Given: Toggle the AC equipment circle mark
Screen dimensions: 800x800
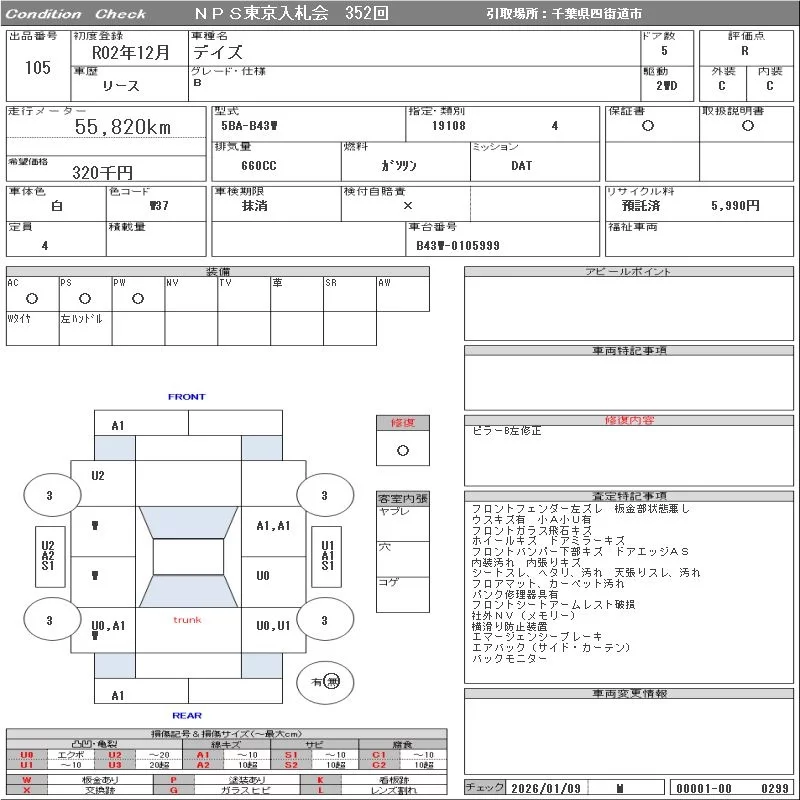Looking at the screenshot, I should tap(32, 298).
